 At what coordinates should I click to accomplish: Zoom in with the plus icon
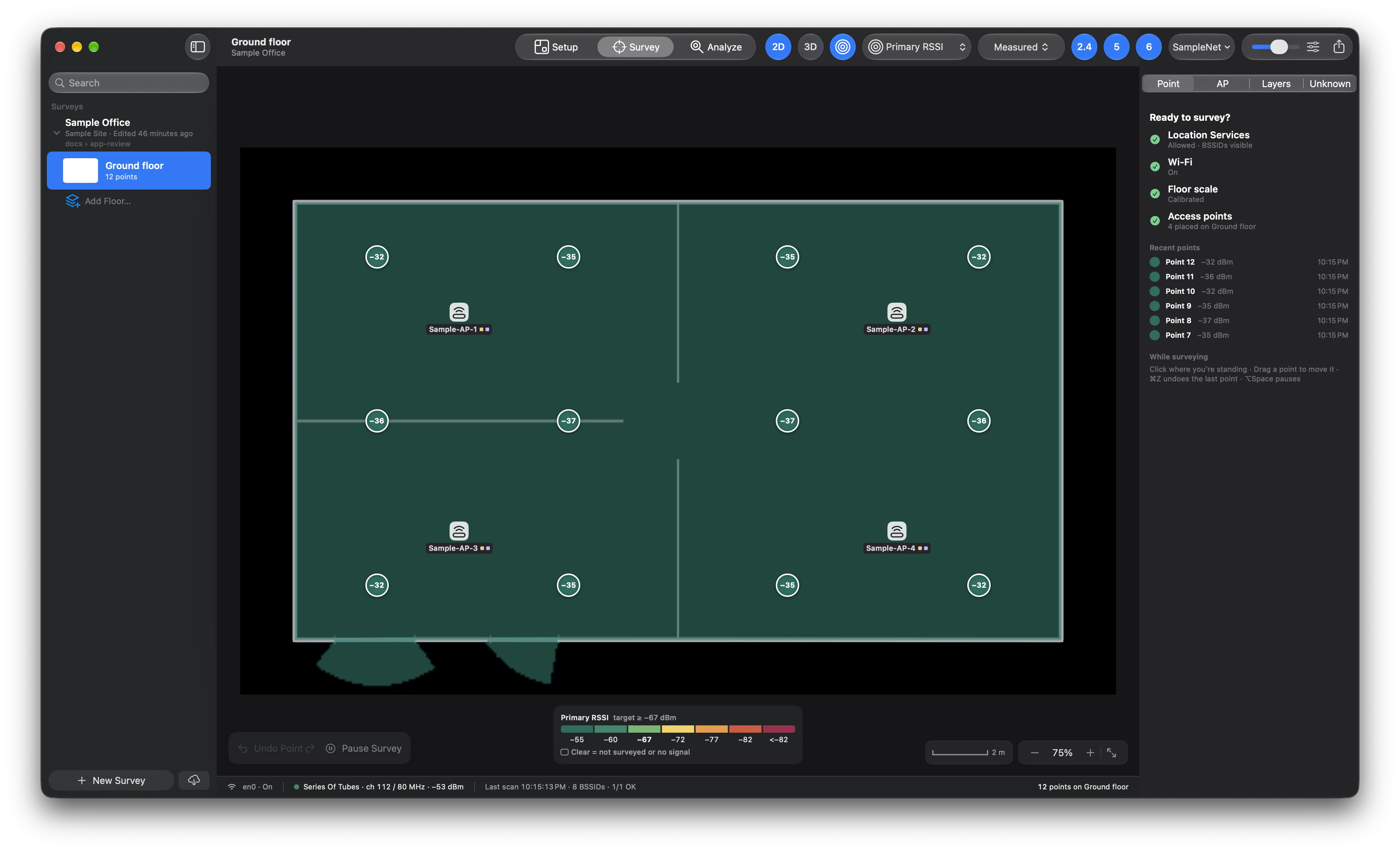coord(1090,752)
